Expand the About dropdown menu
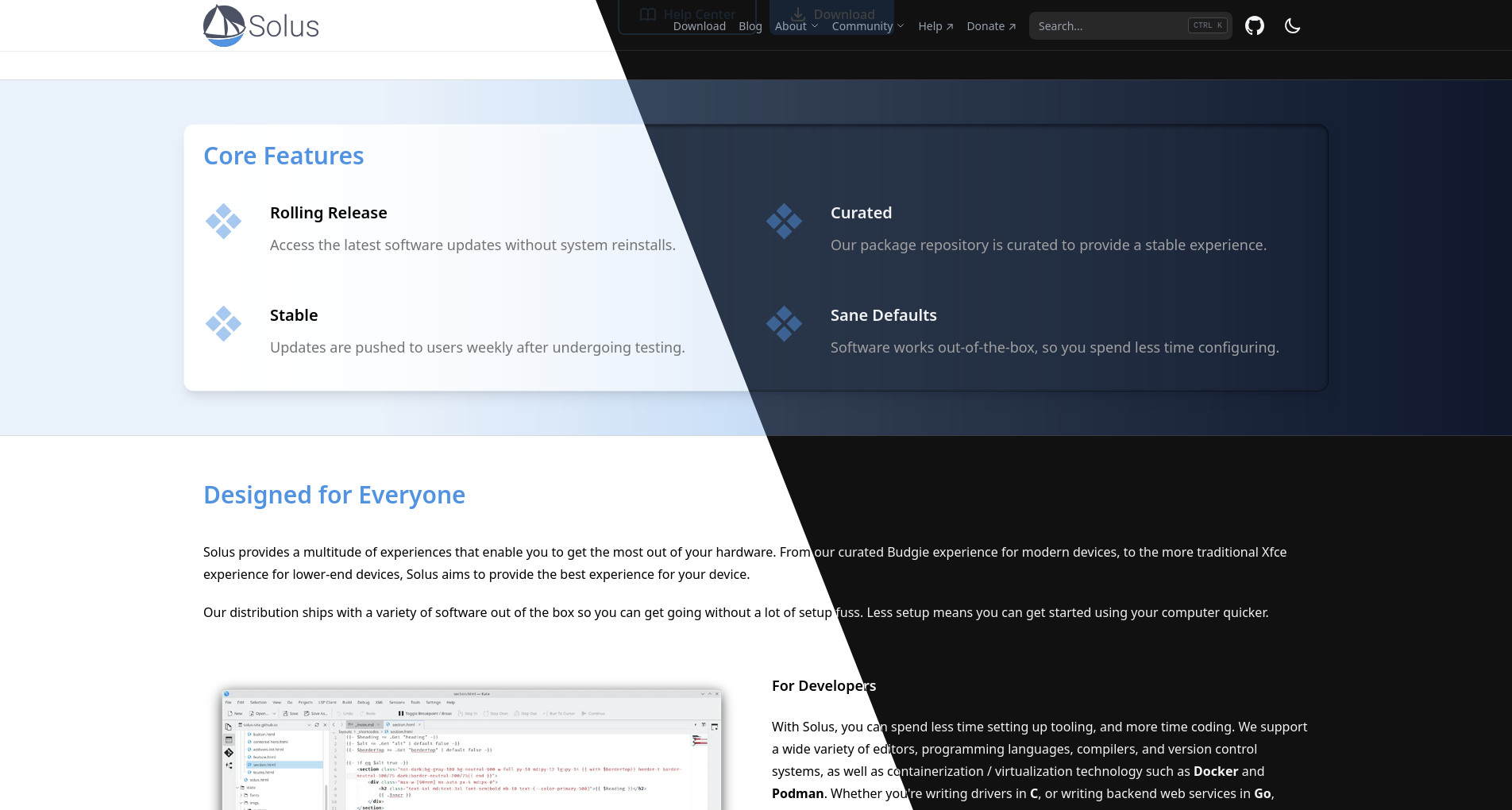1512x810 pixels. (x=796, y=26)
